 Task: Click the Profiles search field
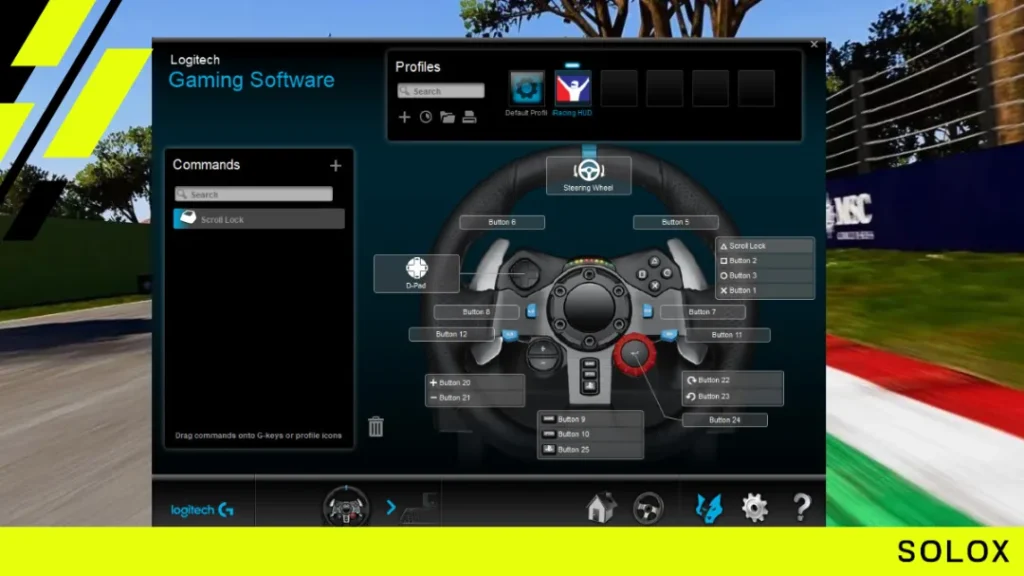coord(441,91)
